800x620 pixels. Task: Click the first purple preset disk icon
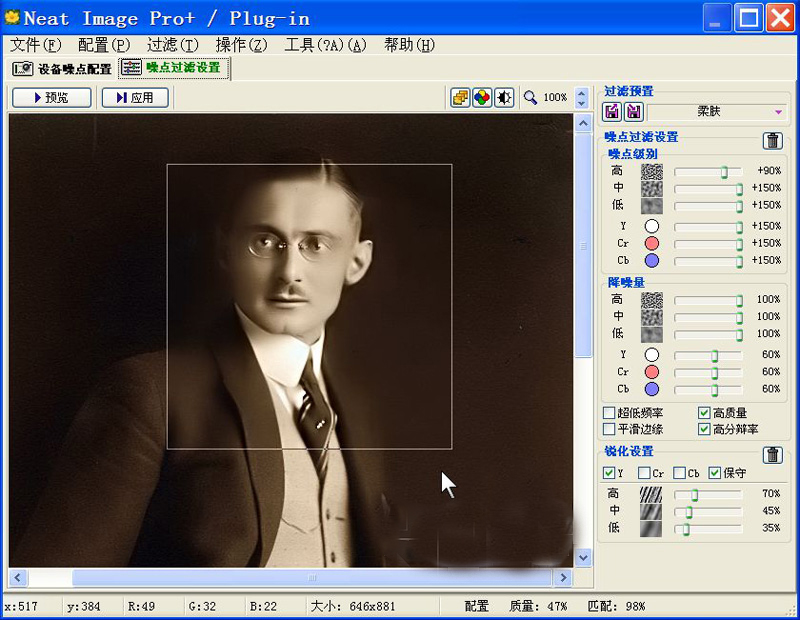613,111
